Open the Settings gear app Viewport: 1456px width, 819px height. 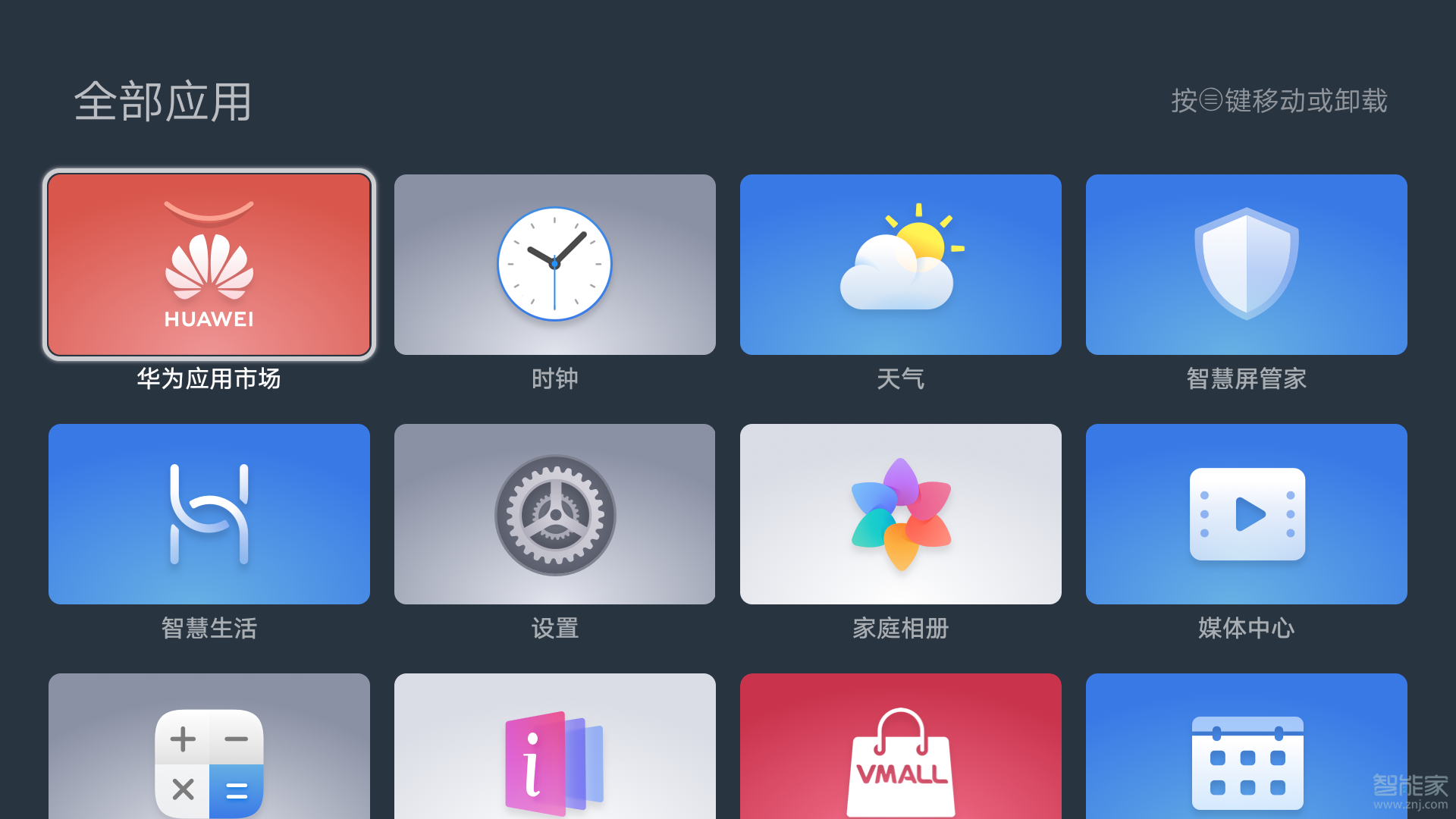(x=555, y=514)
